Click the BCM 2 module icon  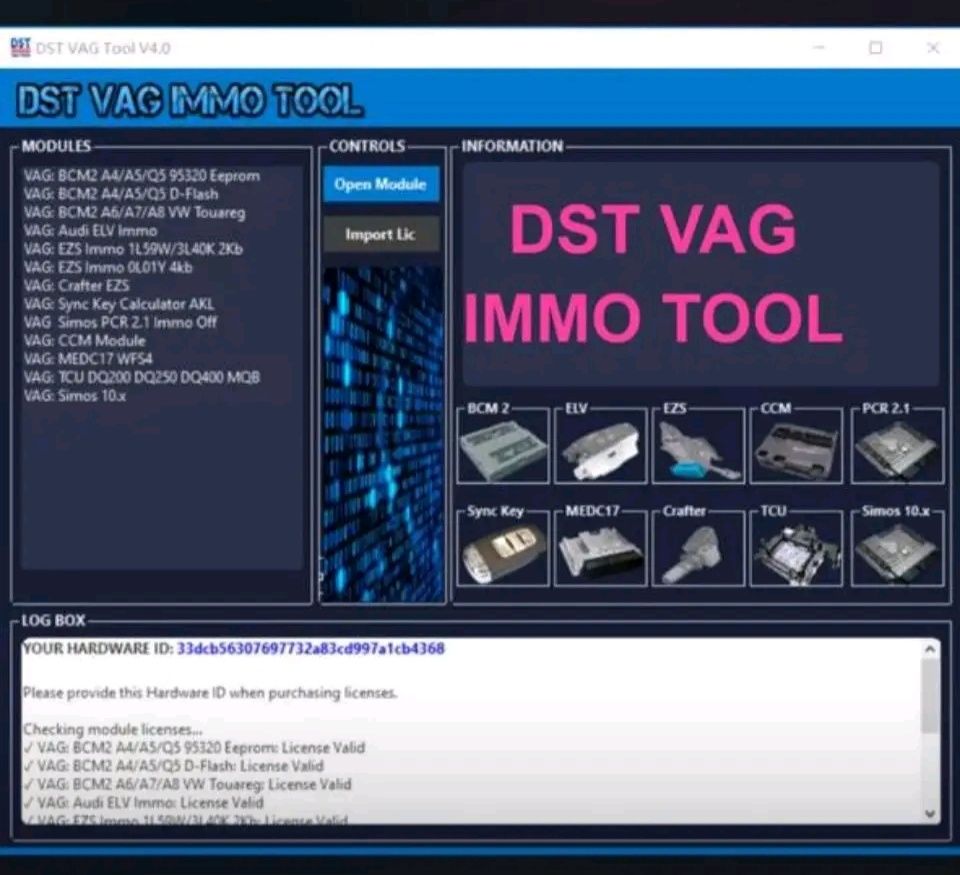pyautogui.click(x=503, y=449)
